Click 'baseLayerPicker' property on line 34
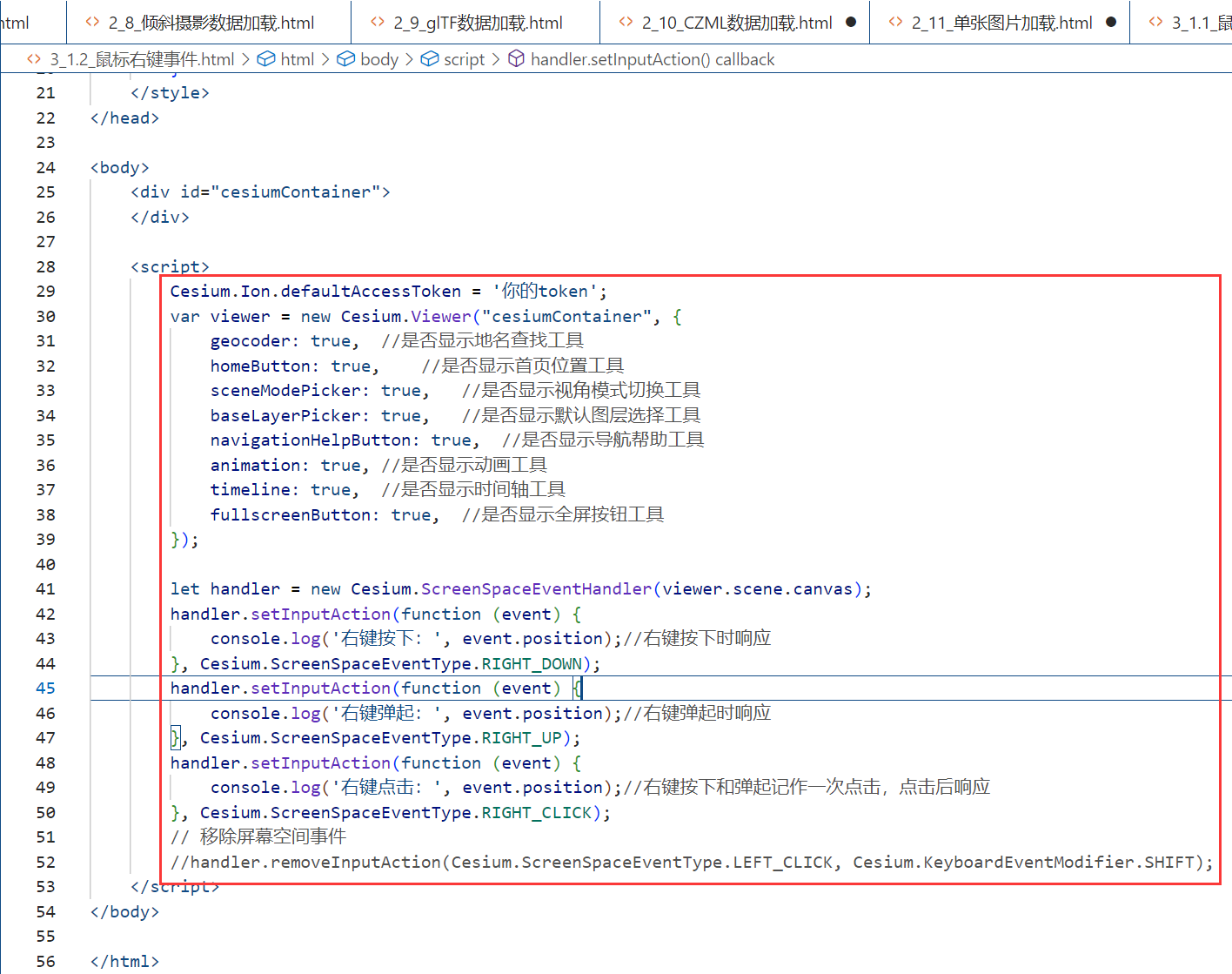1232x974 pixels. pyautogui.click(x=285, y=416)
